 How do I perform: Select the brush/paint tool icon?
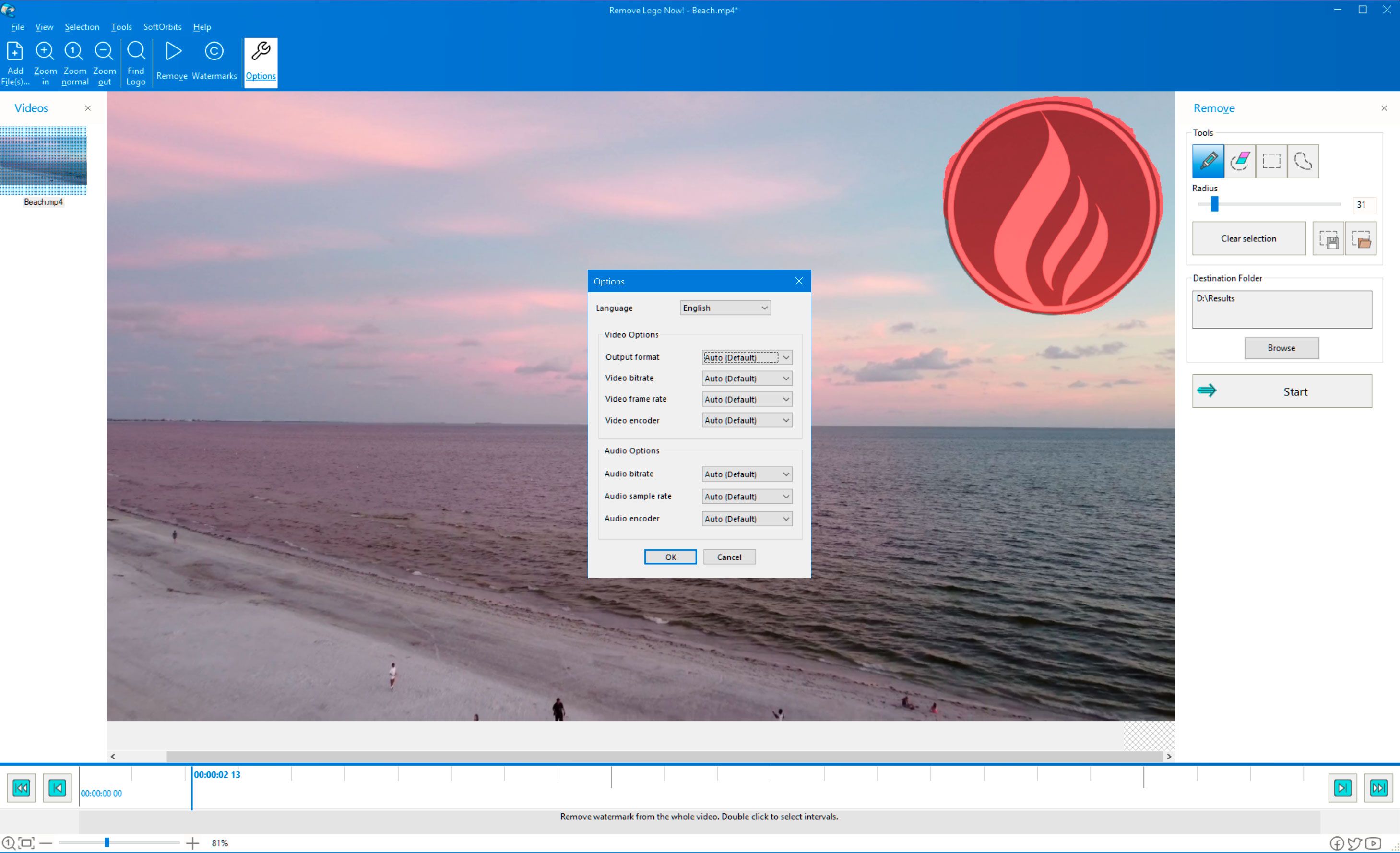point(1209,160)
